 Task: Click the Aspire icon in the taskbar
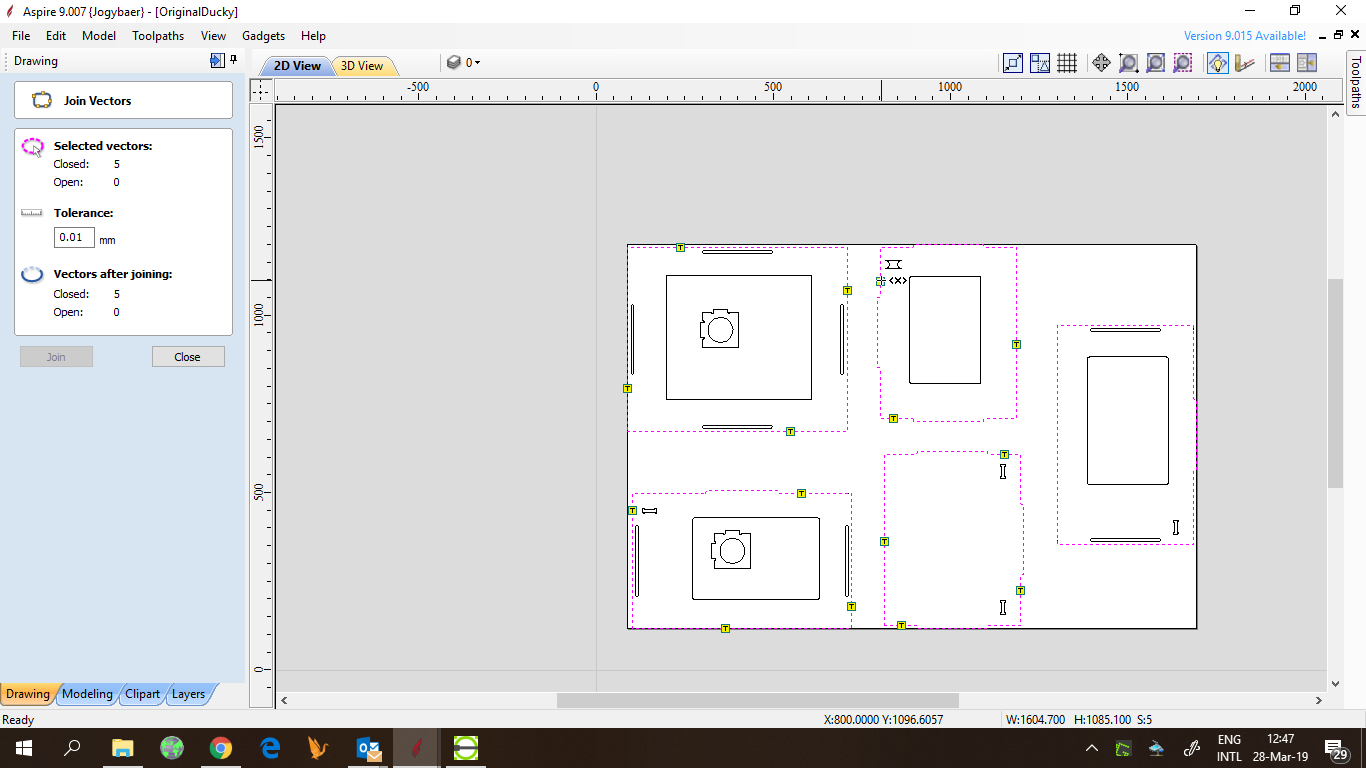click(417, 748)
